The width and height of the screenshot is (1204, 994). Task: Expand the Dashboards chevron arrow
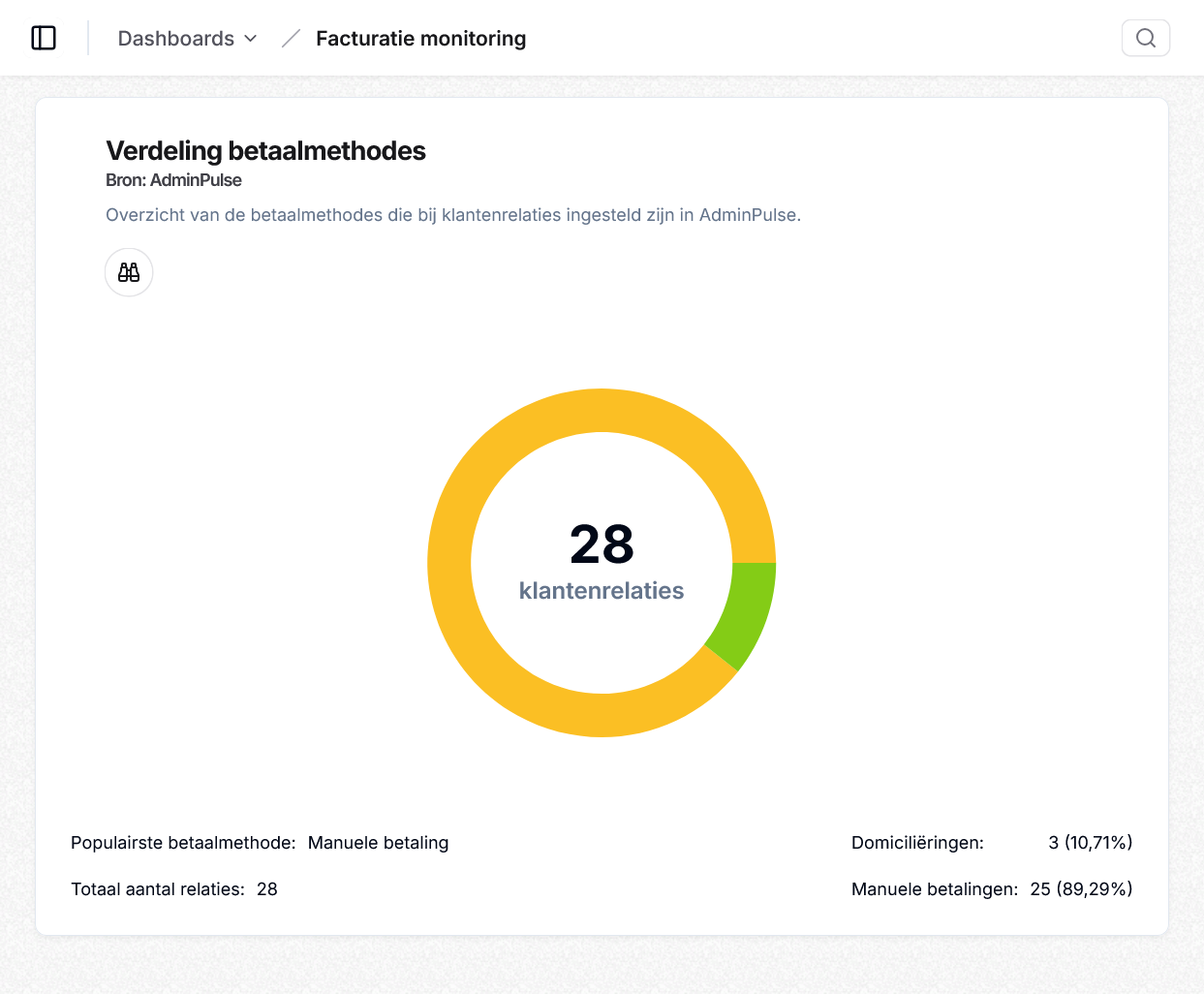[x=251, y=39]
